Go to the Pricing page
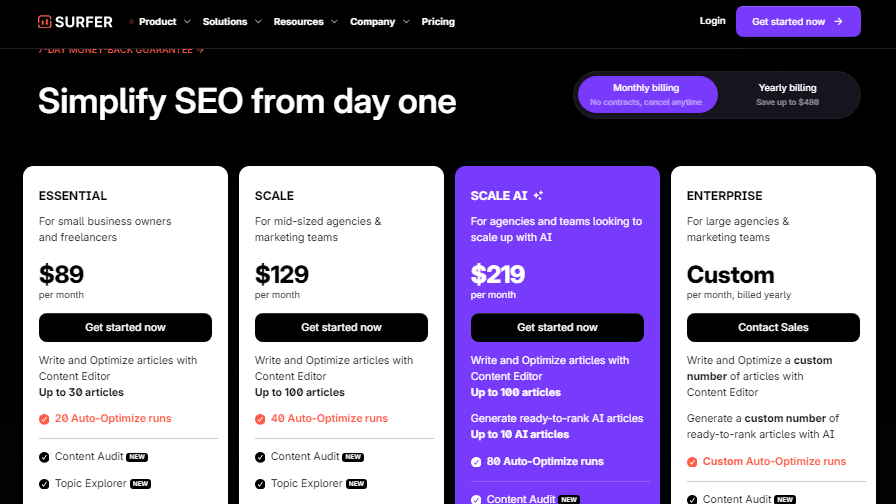 [438, 22]
